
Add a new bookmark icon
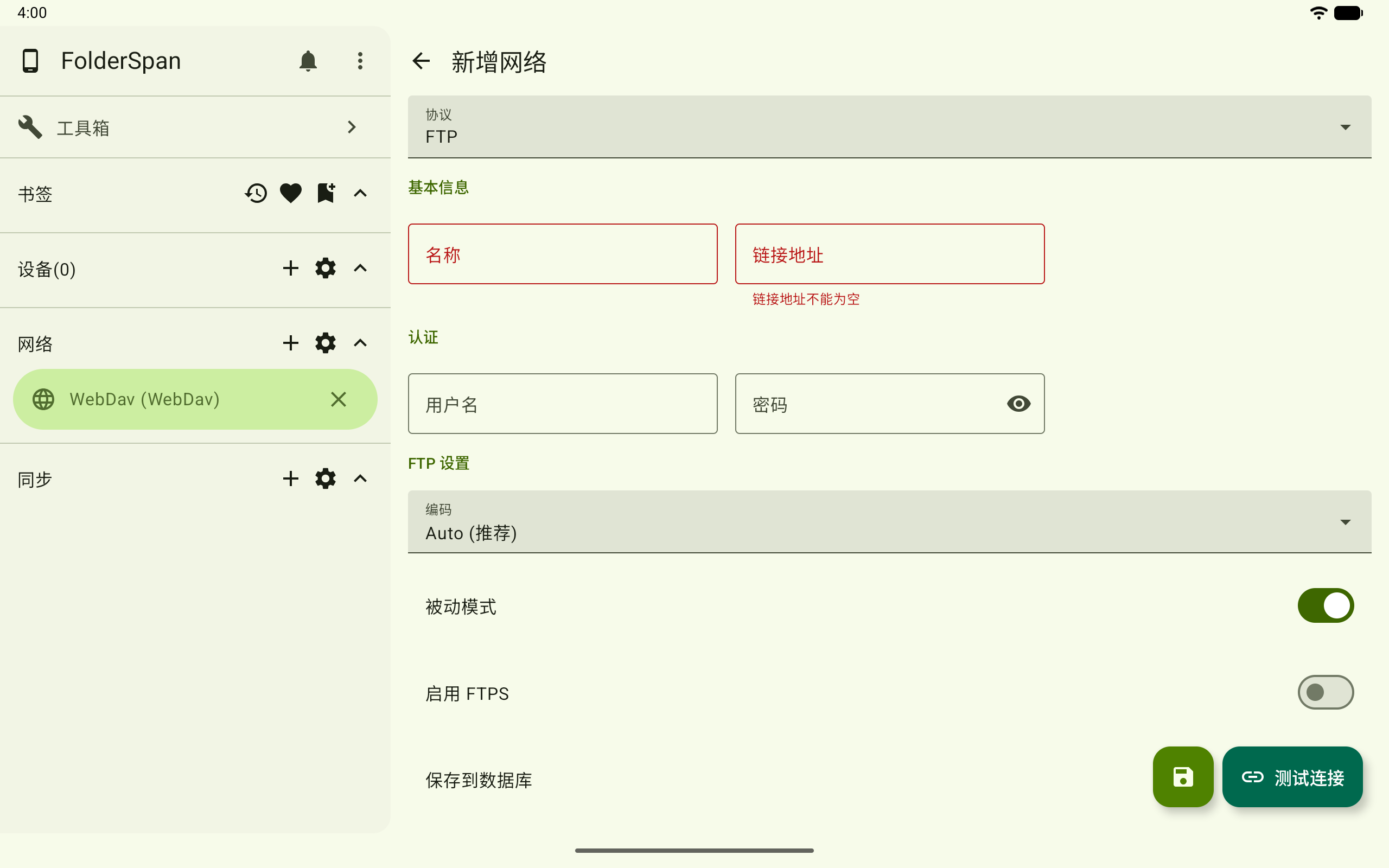(x=326, y=194)
